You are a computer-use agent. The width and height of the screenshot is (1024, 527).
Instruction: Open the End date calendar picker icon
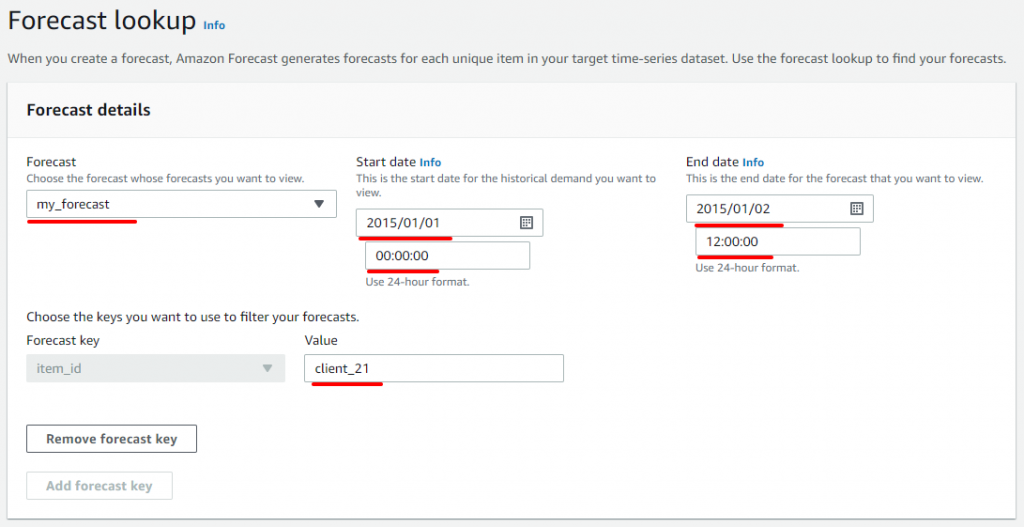pos(857,208)
